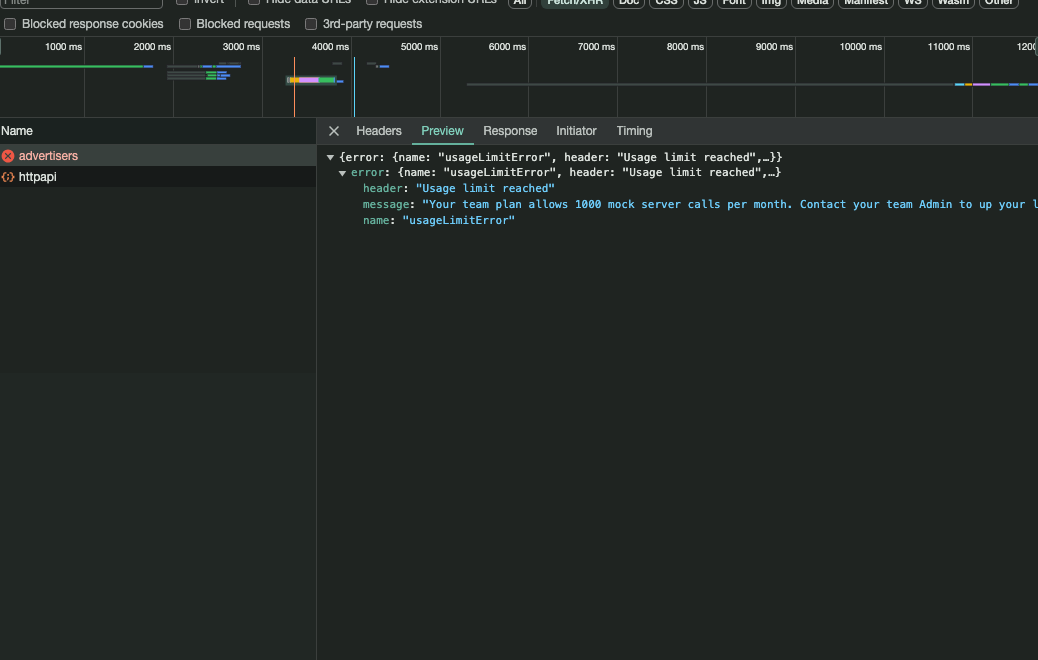Viewport: 1038px width, 660px height.
Task: Filter requests by Fetch/XHR type
Action: point(575,3)
